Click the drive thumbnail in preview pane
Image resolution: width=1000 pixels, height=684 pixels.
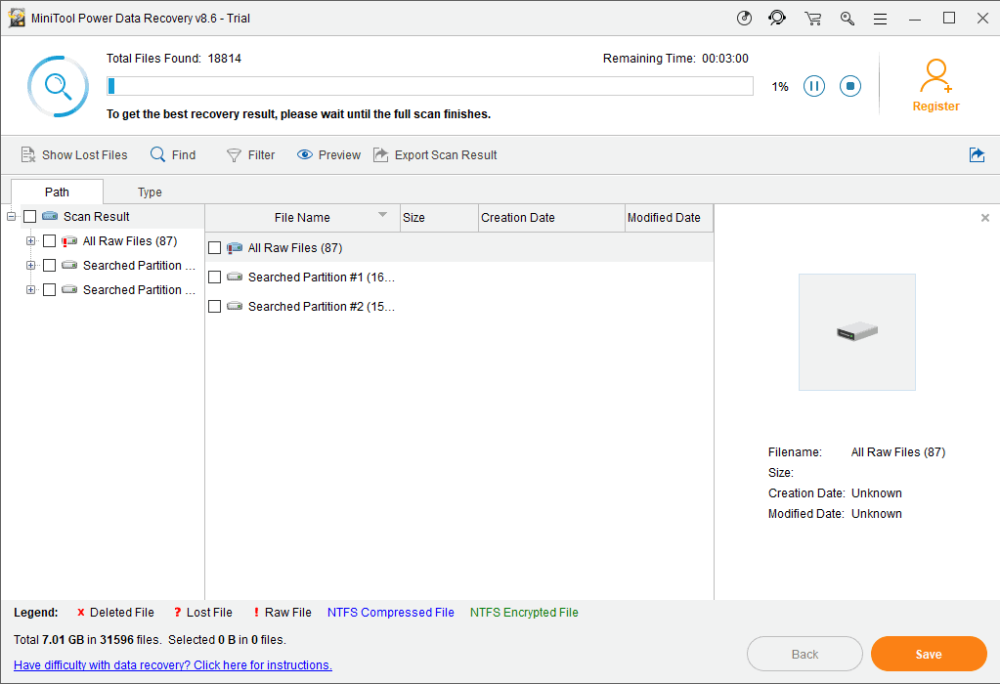point(857,332)
